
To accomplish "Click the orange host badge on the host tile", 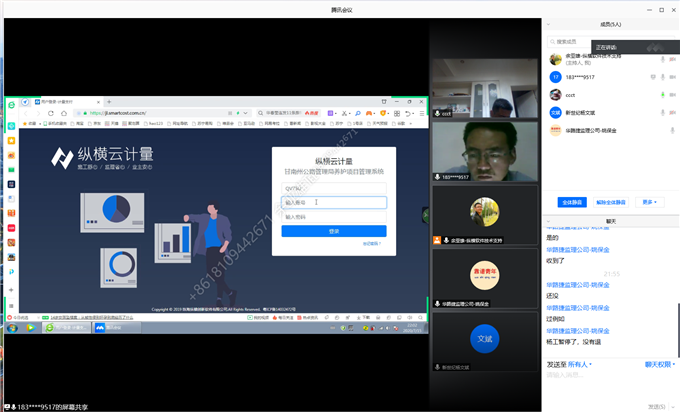I will click(437, 240).
